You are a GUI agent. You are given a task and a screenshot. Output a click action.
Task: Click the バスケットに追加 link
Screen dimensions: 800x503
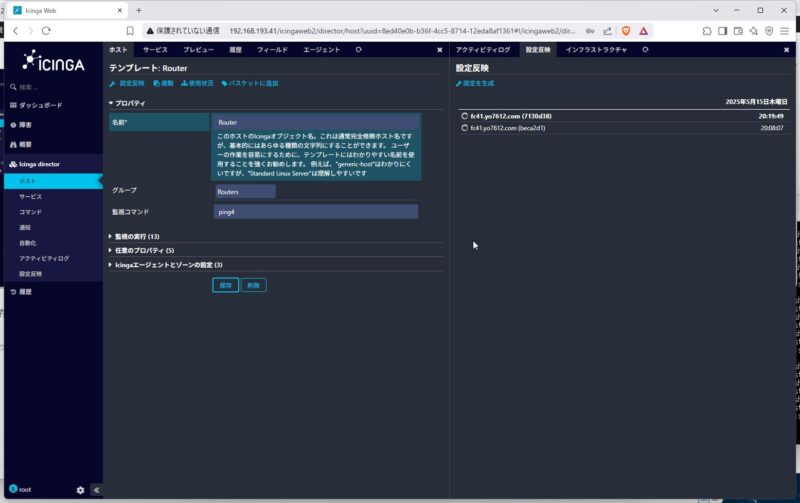point(249,83)
